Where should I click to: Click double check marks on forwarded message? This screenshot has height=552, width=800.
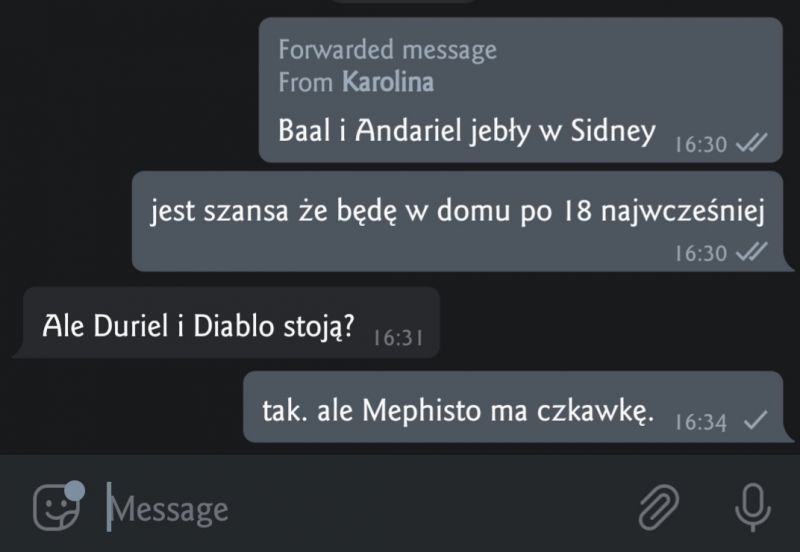point(752,144)
